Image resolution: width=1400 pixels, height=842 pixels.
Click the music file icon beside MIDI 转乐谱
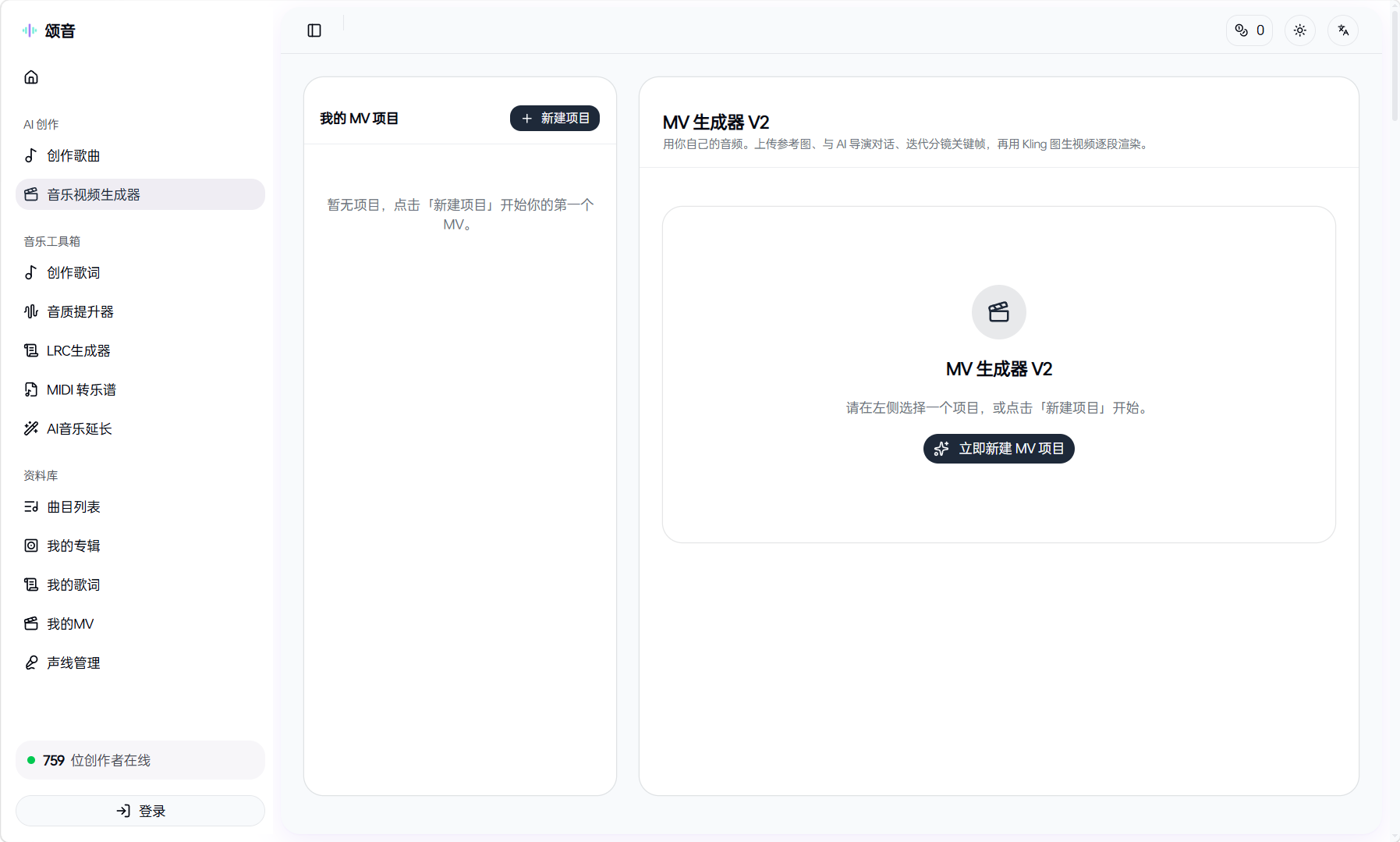click(31, 389)
